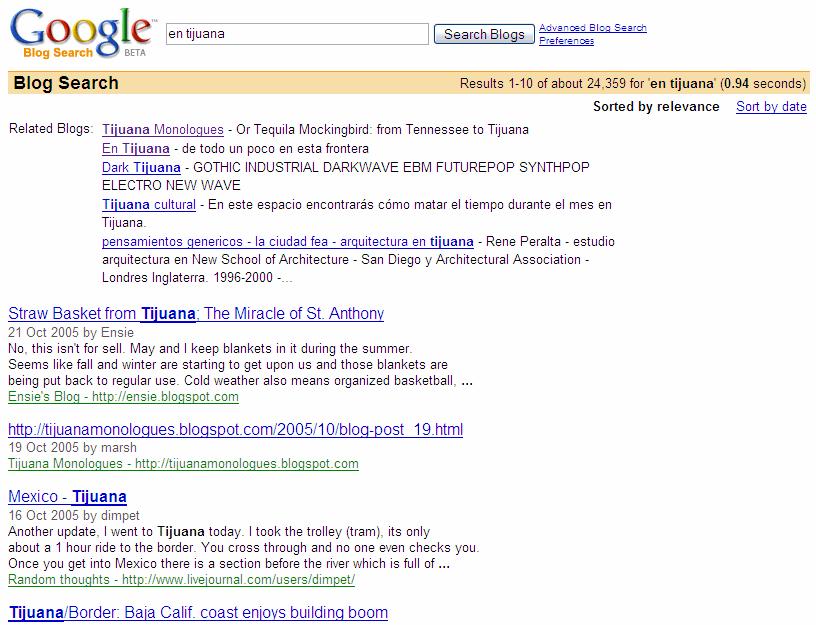This screenshot has height=625, width=816.
Task: Open the 'Mexico - Tijuana' result
Action: [68, 497]
